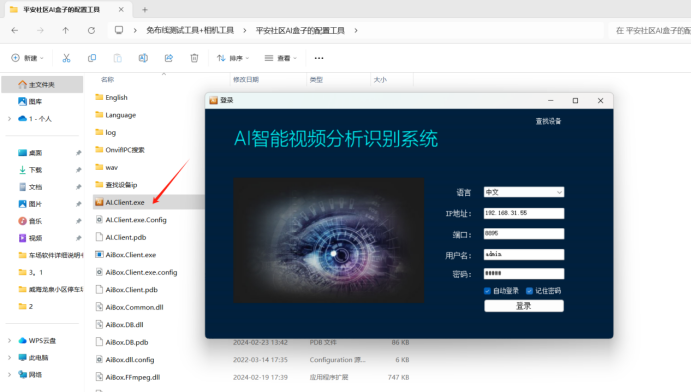Select the log folder

click(110, 133)
